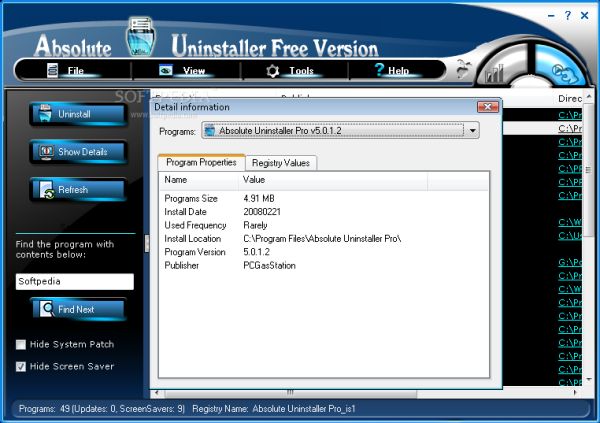Click the Tools gear icon
Screen dimensions: 600x423
pyautogui.click(x=273, y=71)
